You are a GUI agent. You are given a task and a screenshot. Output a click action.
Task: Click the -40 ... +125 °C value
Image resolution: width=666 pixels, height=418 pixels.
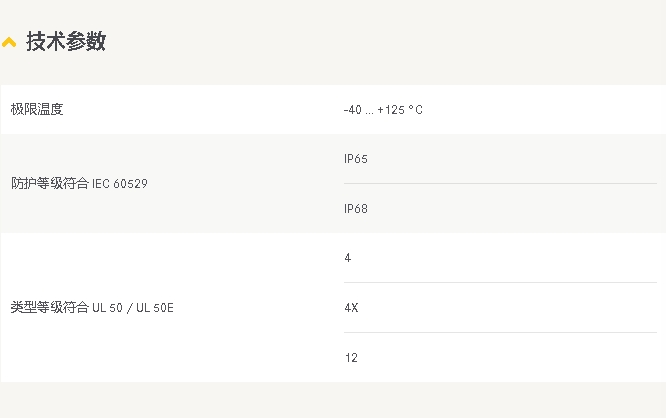click(x=383, y=110)
